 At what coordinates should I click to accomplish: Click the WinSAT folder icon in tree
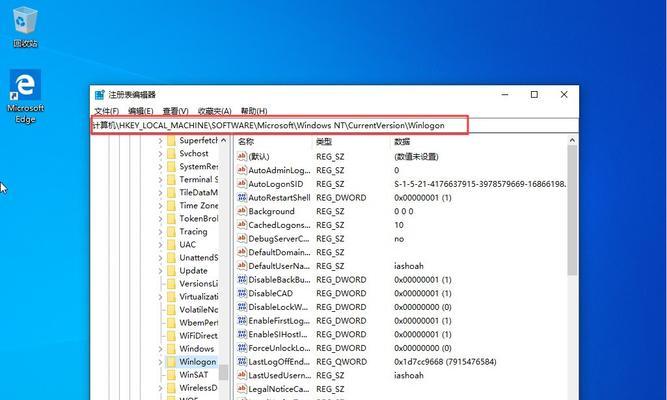pos(171,375)
